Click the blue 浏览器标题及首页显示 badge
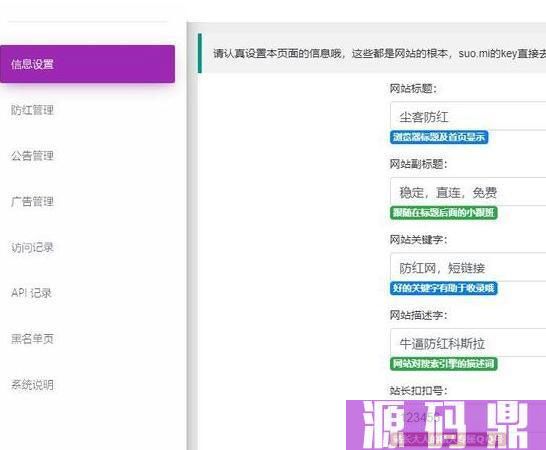This screenshot has height=450, width=546. point(439,137)
